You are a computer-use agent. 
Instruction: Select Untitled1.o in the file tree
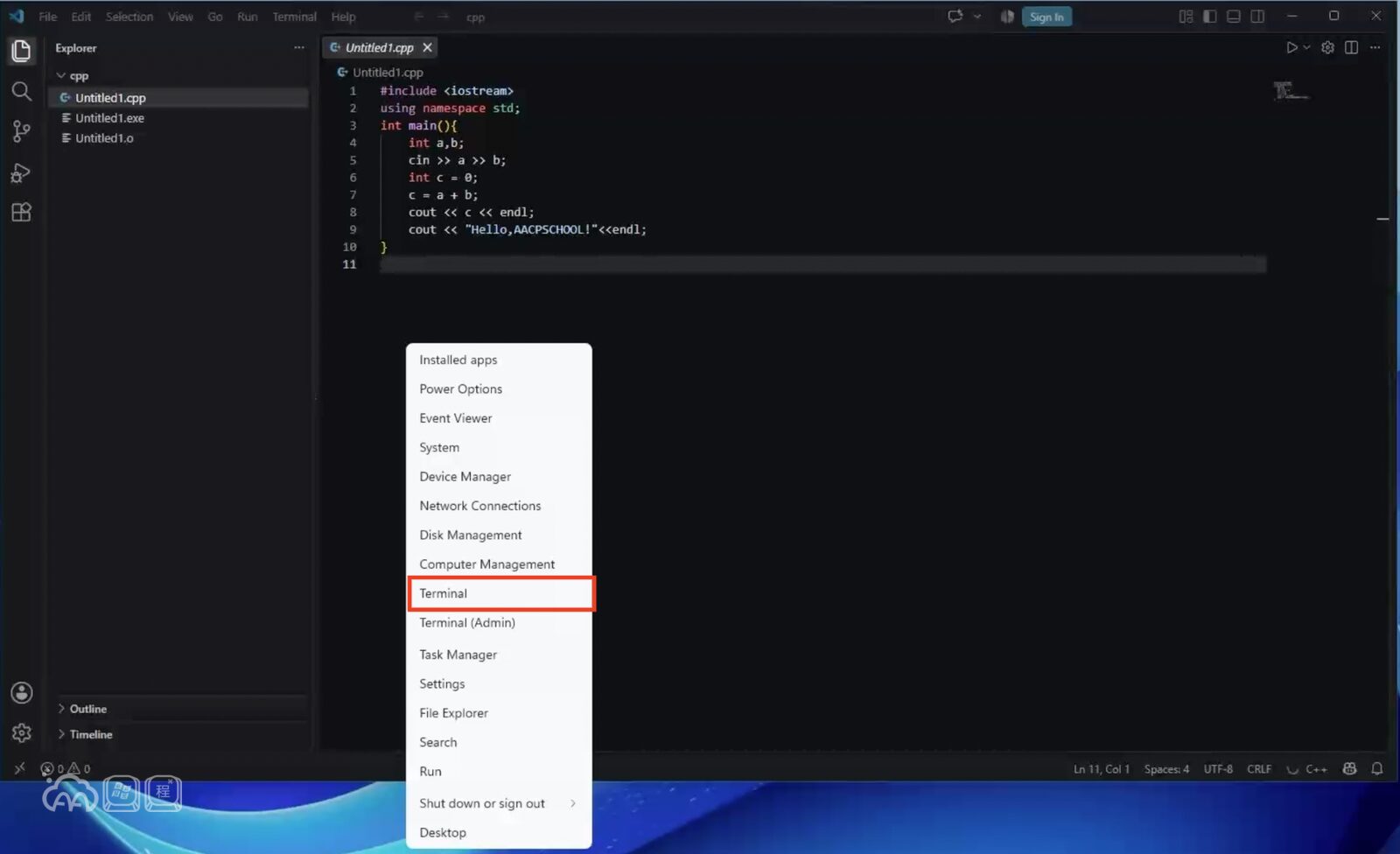click(179, 138)
